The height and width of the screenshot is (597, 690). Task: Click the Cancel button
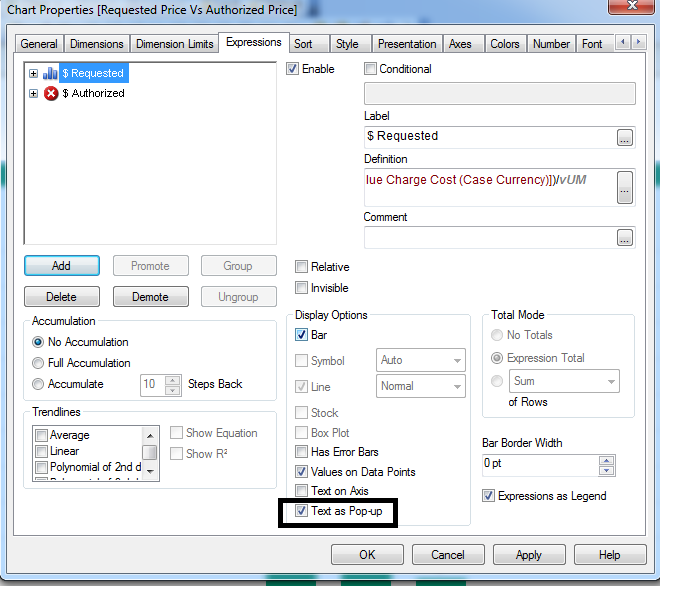click(448, 555)
